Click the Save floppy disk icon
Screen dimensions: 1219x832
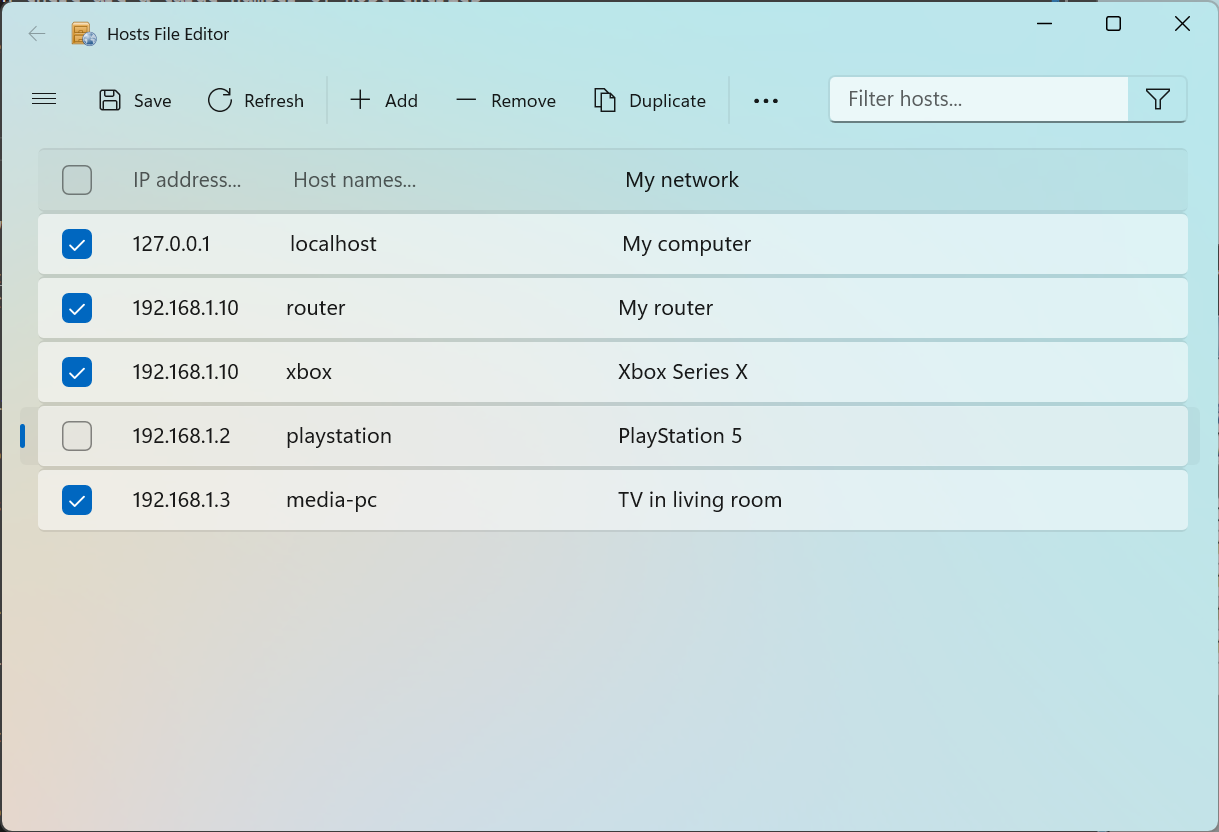tap(110, 100)
